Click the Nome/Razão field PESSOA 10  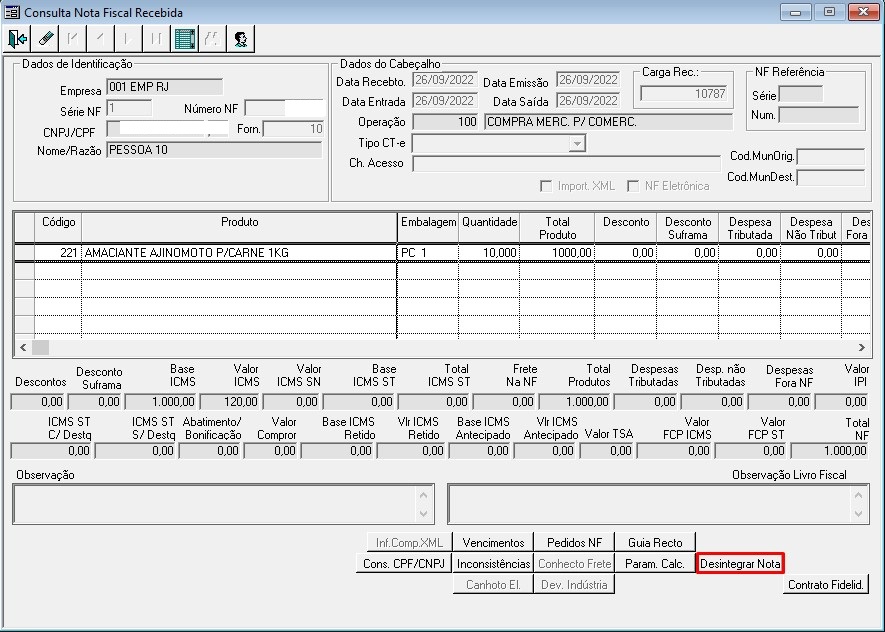tap(214, 150)
